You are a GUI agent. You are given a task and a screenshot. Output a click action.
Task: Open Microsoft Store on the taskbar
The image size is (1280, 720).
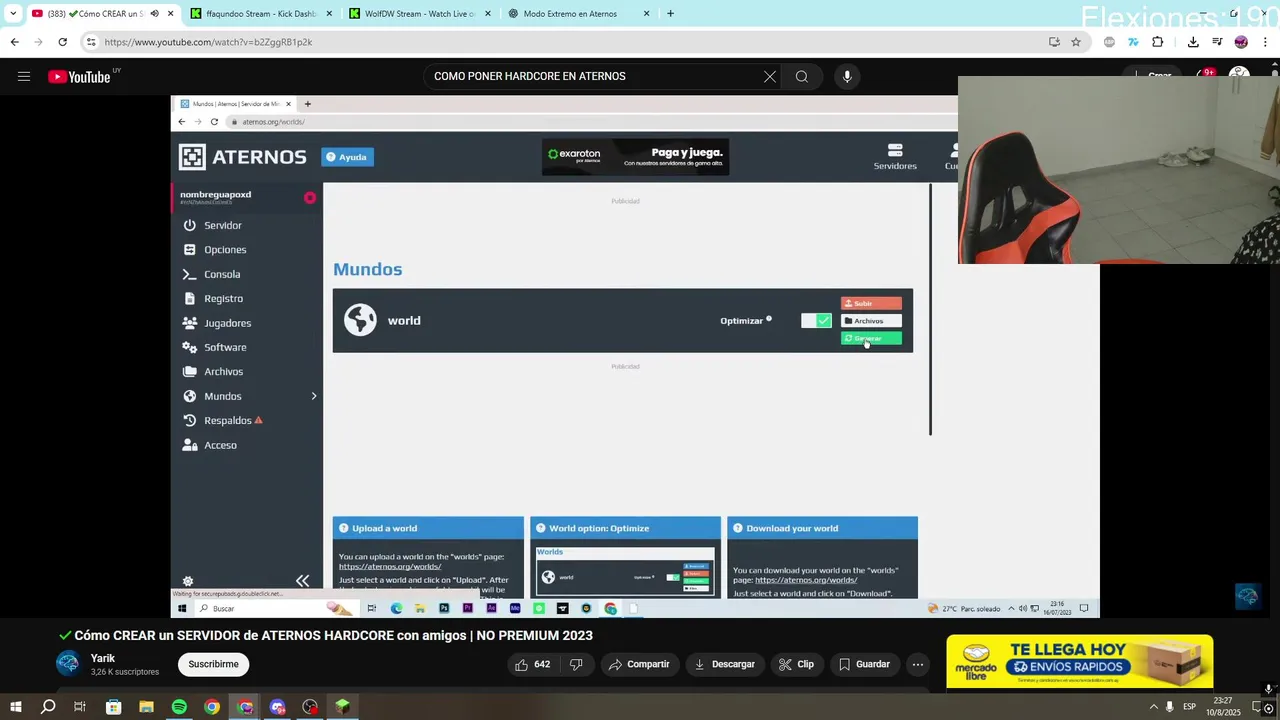click(x=113, y=707)
